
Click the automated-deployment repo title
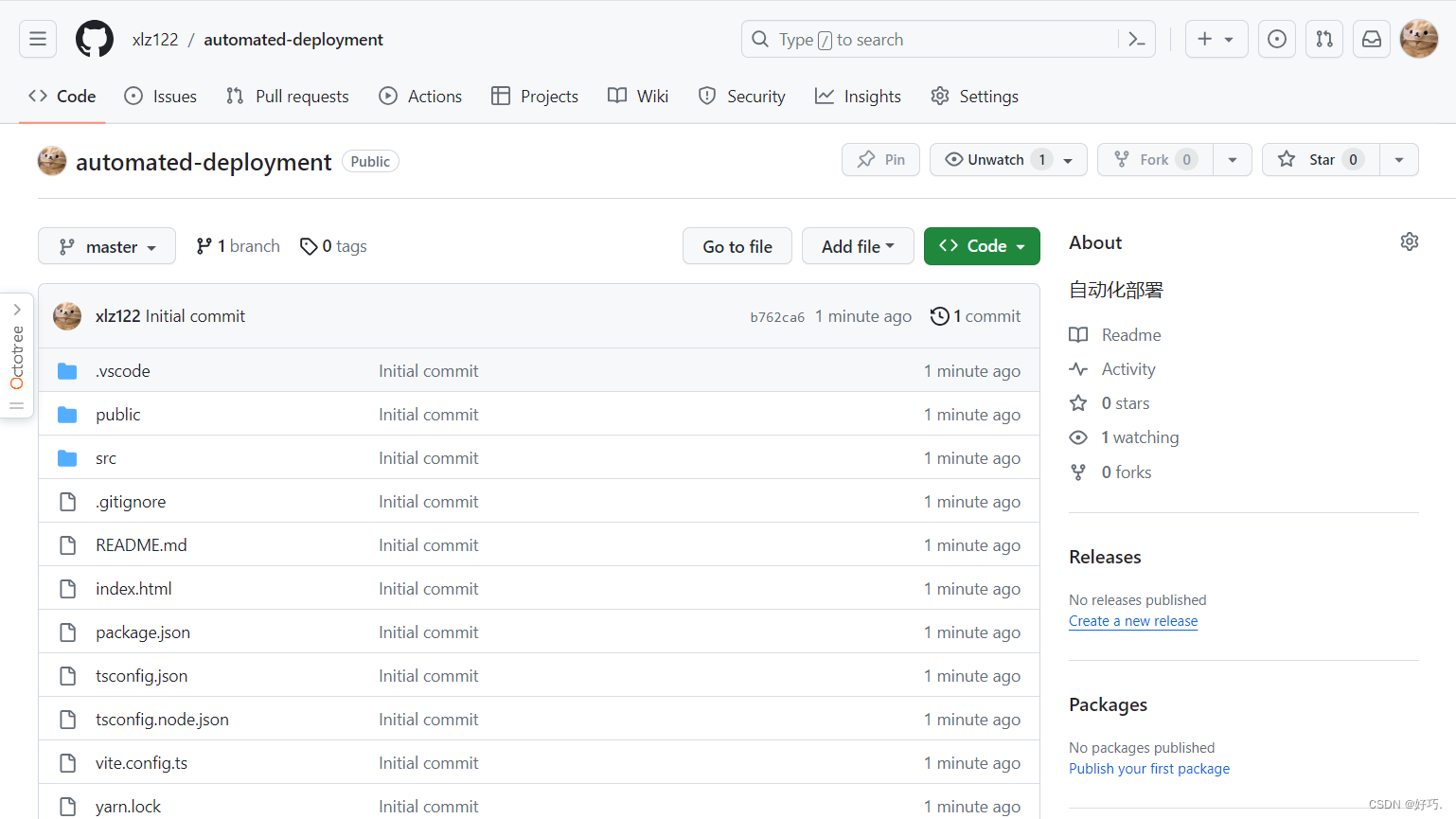tap(204, 162)
